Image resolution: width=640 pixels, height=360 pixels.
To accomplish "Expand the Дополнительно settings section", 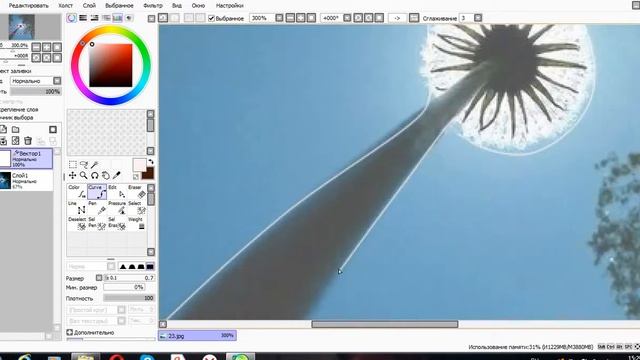I will pos(70,332).
